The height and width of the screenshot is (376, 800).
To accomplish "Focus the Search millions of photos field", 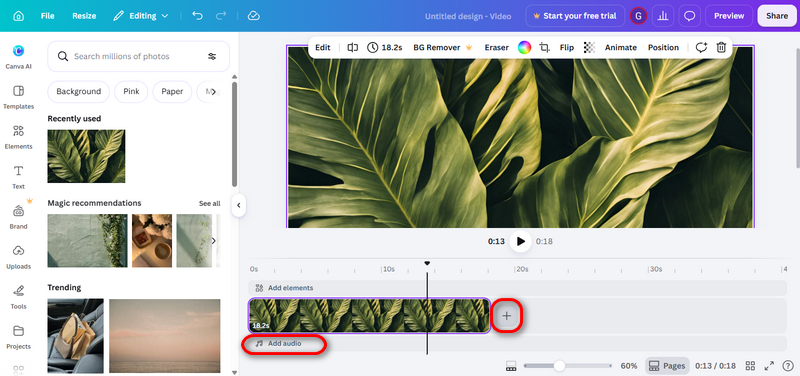I will (138, 56).
